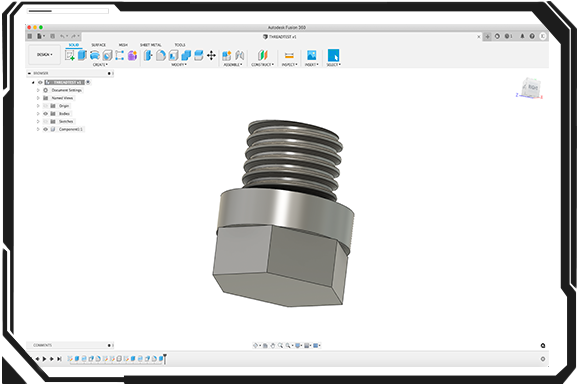Screen dimensions: 577x385
Task: Toggle visibility of the Origin folder
Action: coord(46,106)
